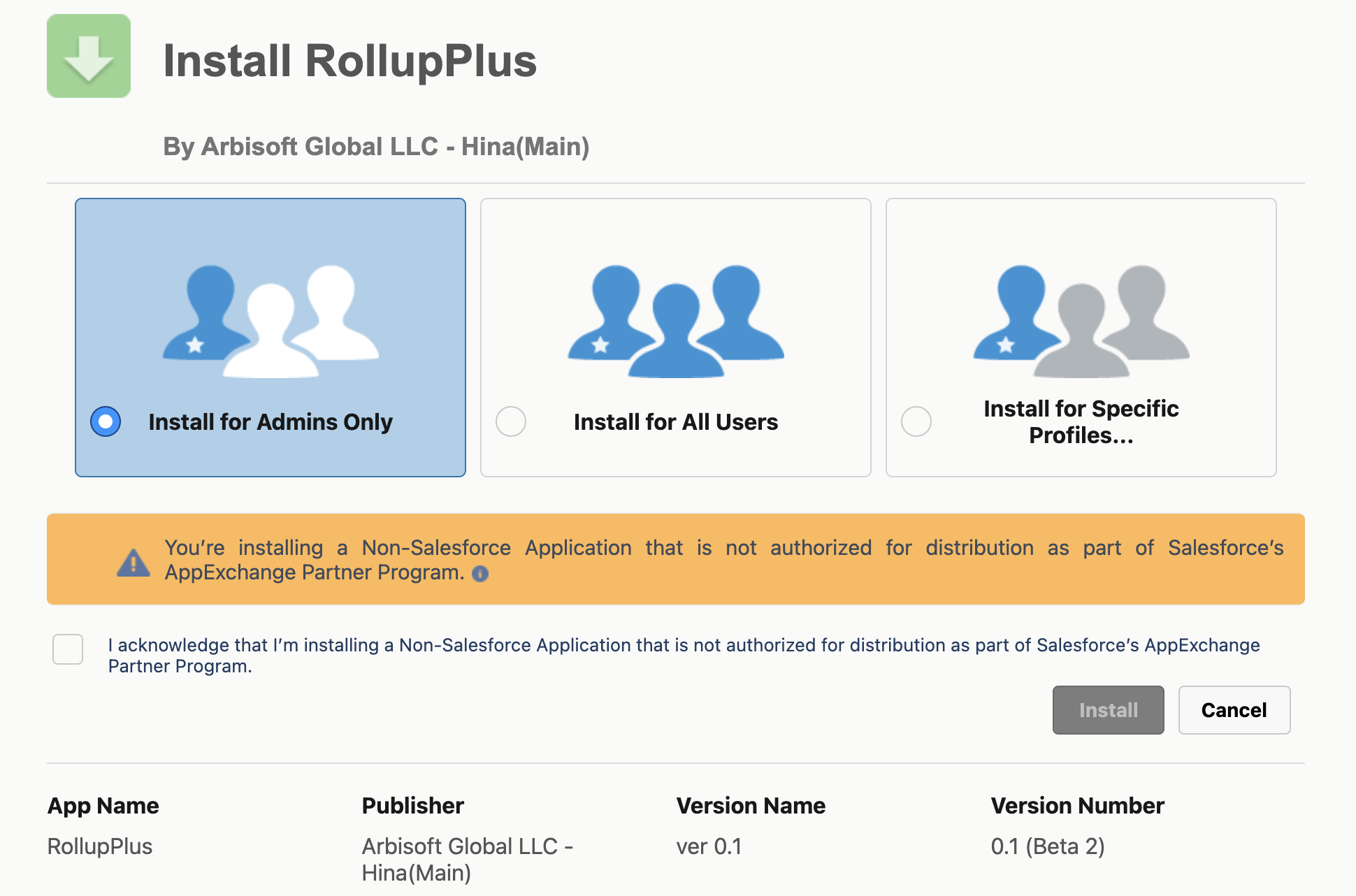The height and width of the screenshot is (896, 1356).
Task: Select Install for All Users radio button
Action: [x=511, y=421]
